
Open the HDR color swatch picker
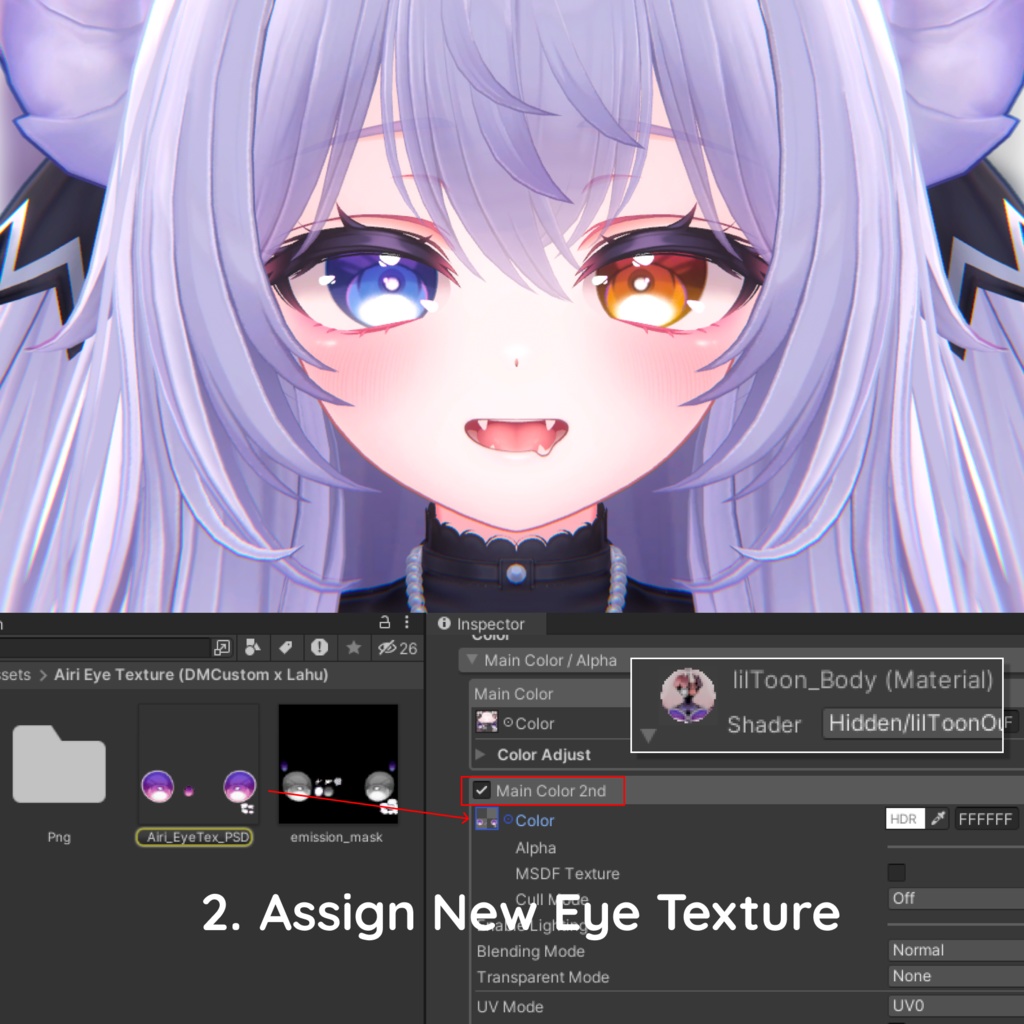[x=904, y=818]
